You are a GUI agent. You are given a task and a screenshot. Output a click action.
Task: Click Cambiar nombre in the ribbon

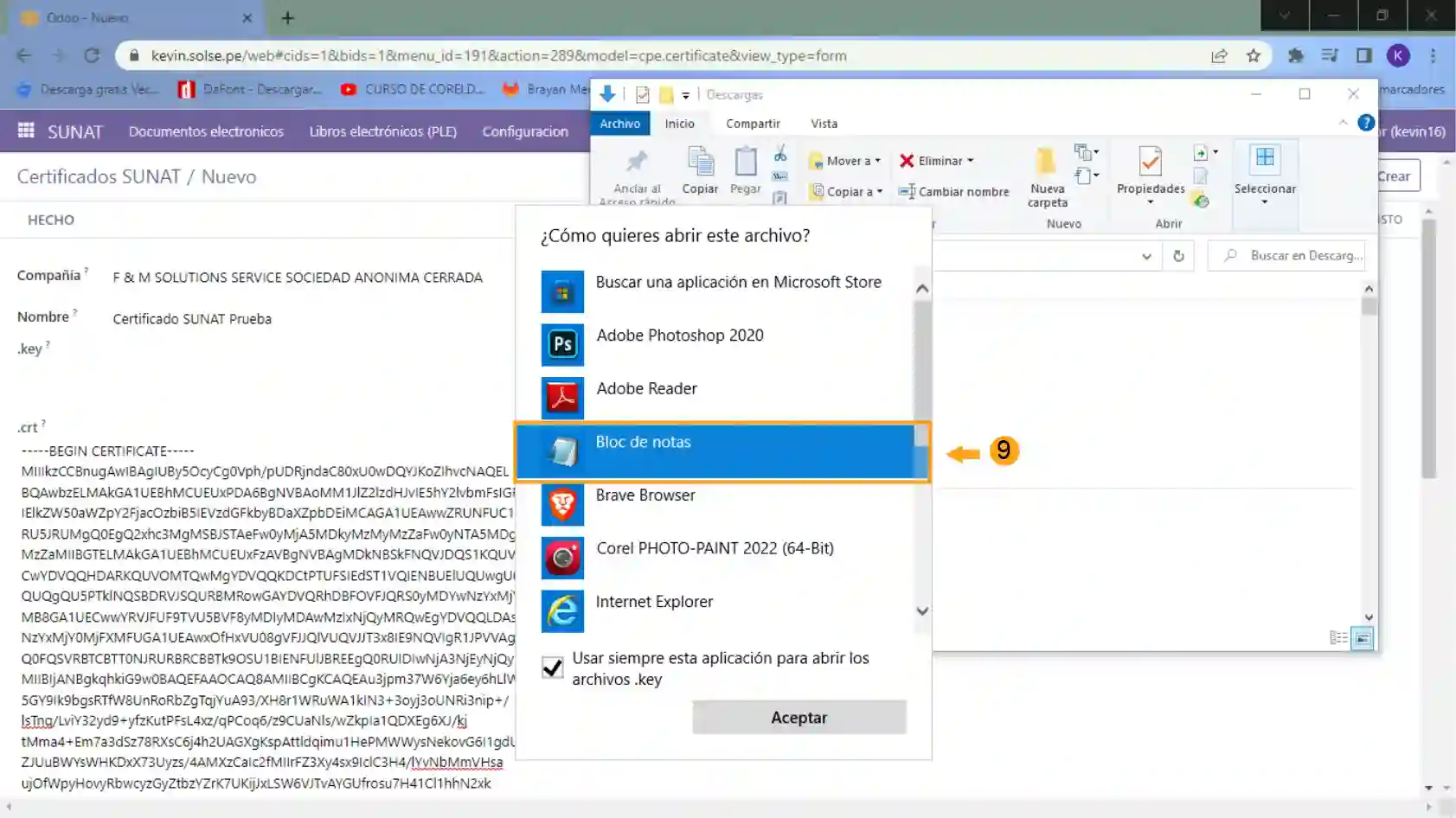pyautogui.click(x=953, y=192)
